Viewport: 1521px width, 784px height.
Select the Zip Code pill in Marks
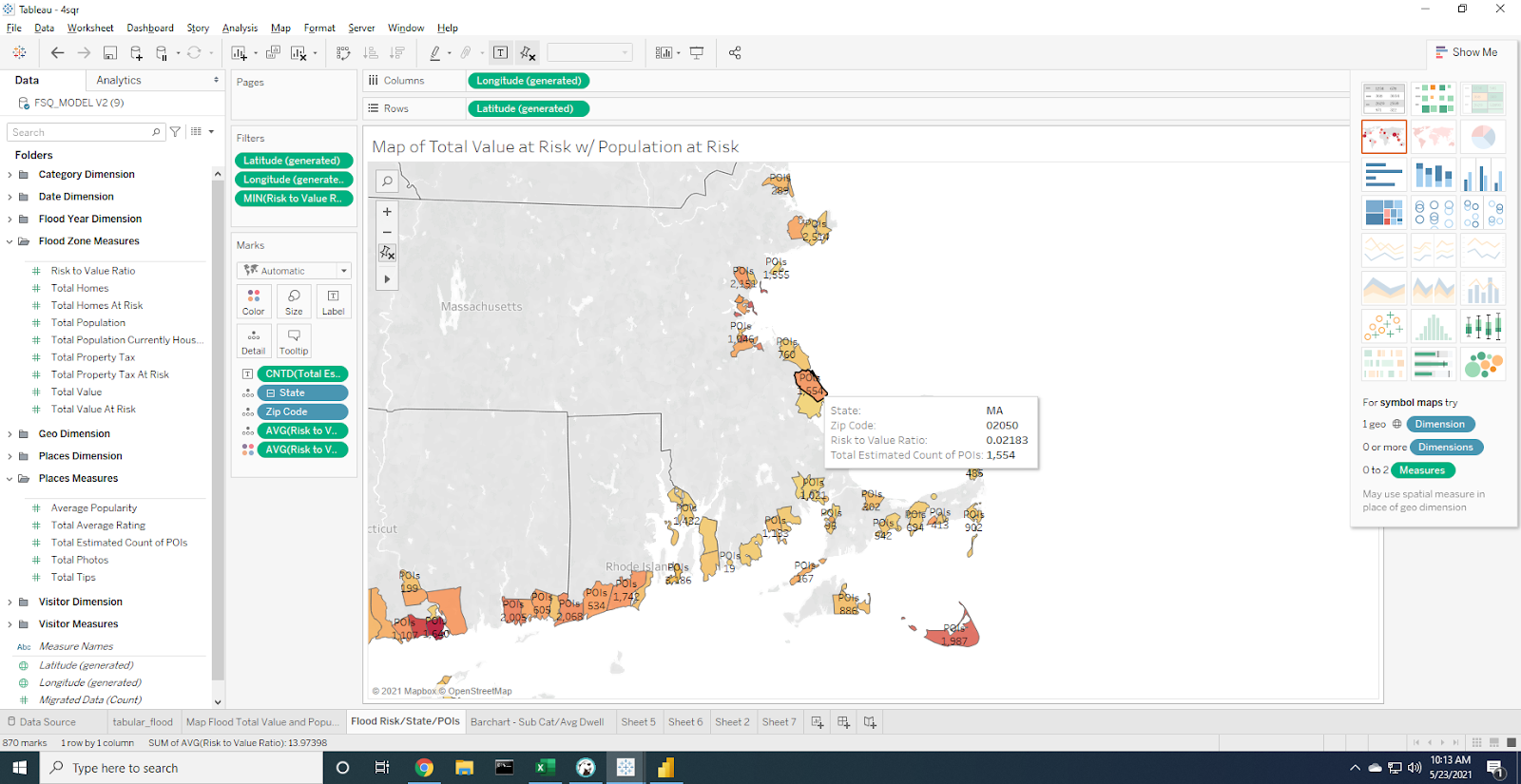pyautogui.click(x=302, y=411)
